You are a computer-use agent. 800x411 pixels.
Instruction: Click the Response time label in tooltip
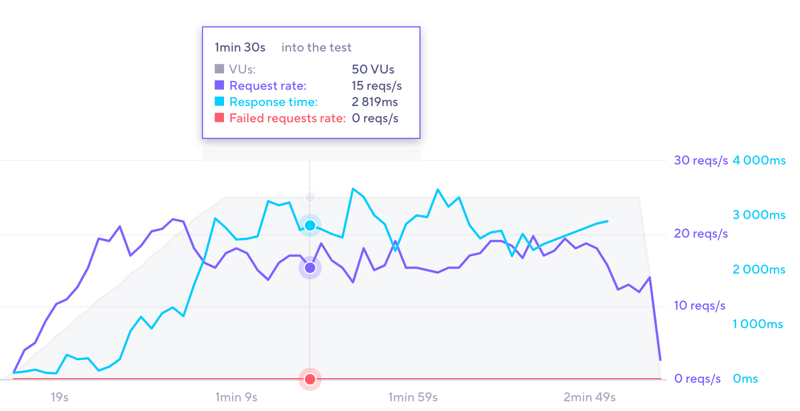(273, 102)
